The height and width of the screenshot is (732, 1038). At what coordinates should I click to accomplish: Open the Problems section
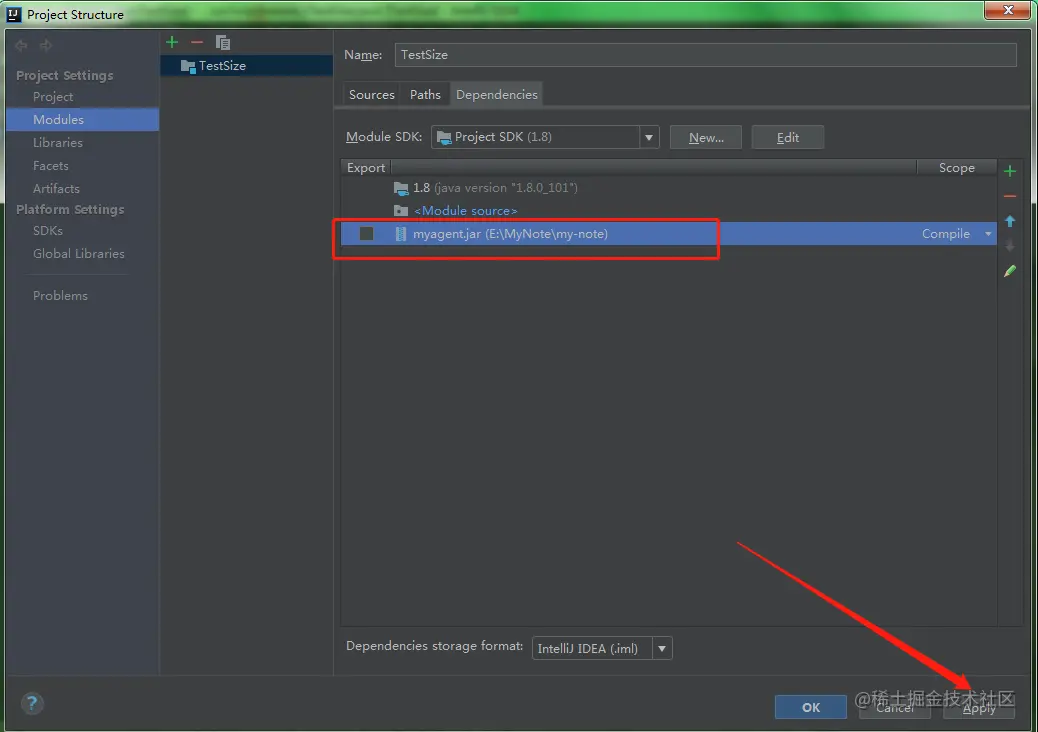point(60,296)
